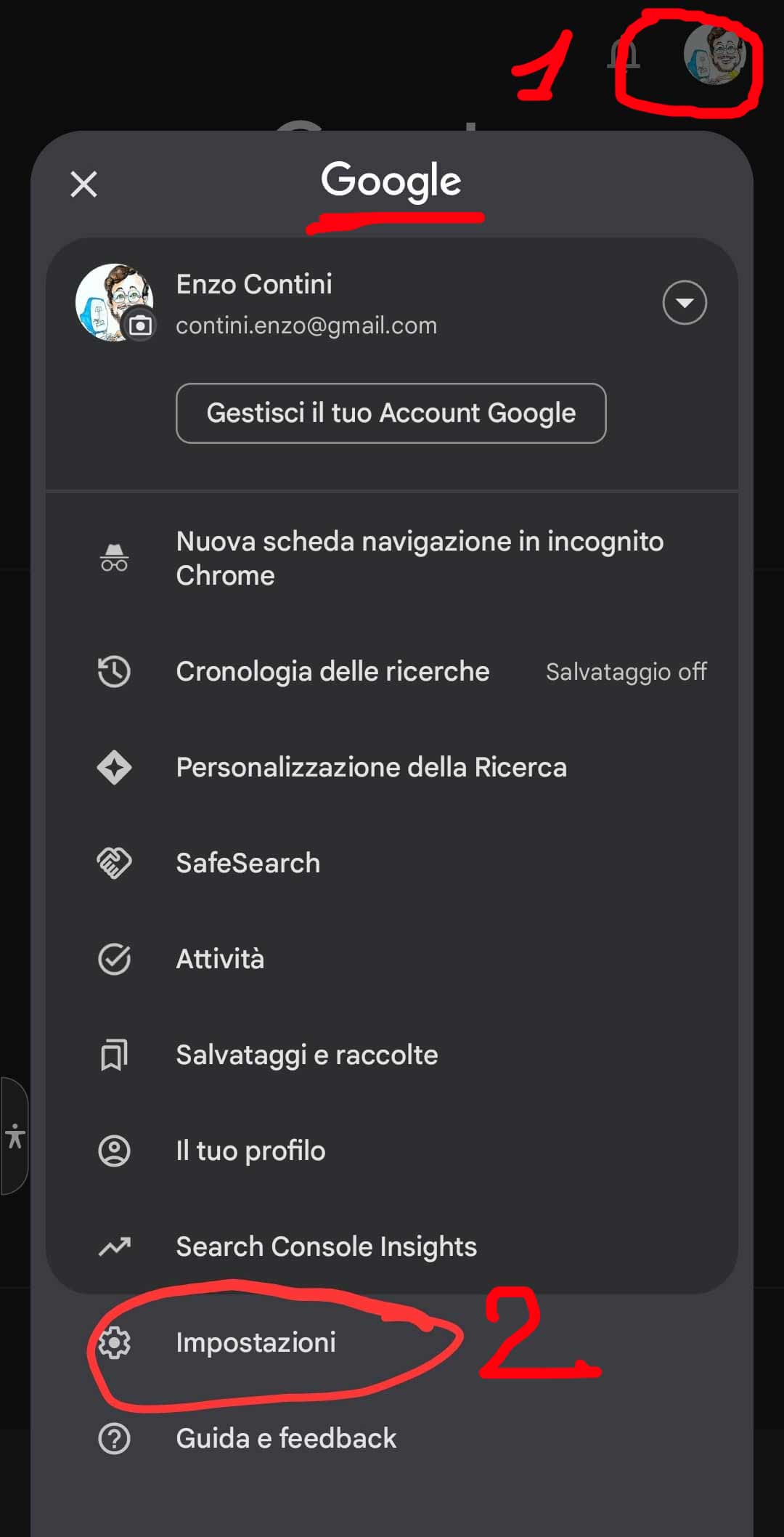
Task: Tap the accessibility side handle
Action: pyautogui.click(x=15, y=1135)
